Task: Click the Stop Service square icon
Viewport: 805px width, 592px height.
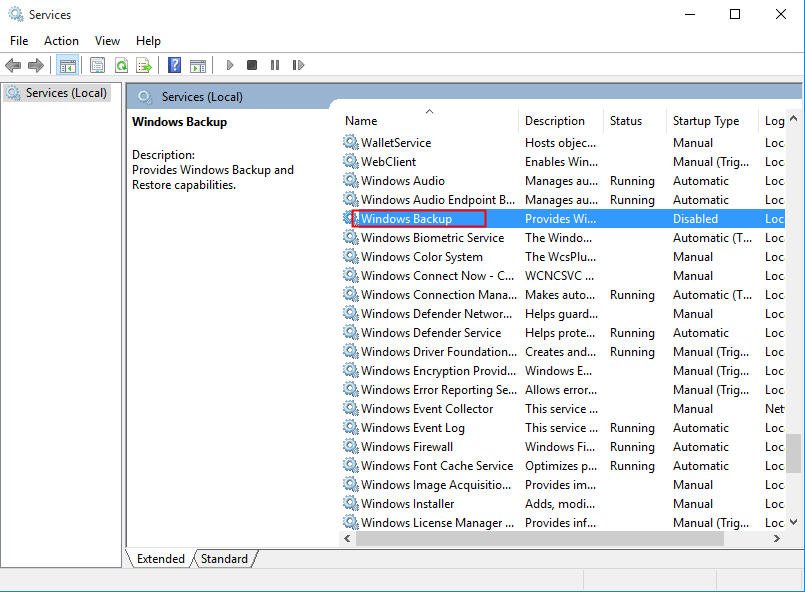Action: 252,65
